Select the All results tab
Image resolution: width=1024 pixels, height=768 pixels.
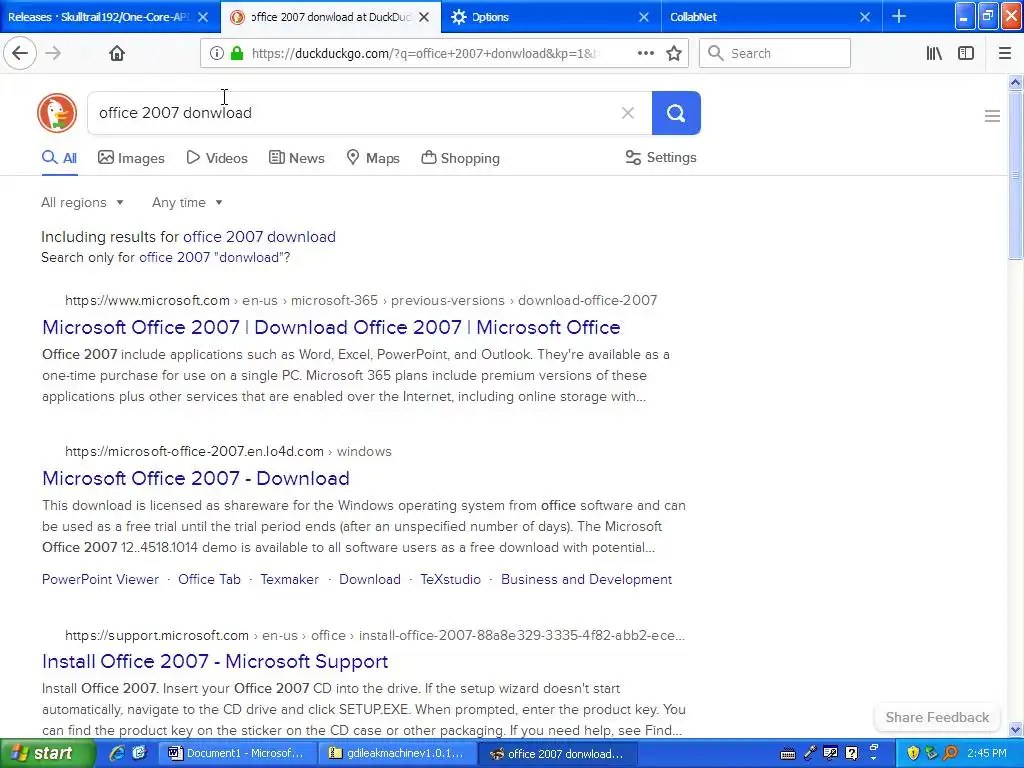59,158
